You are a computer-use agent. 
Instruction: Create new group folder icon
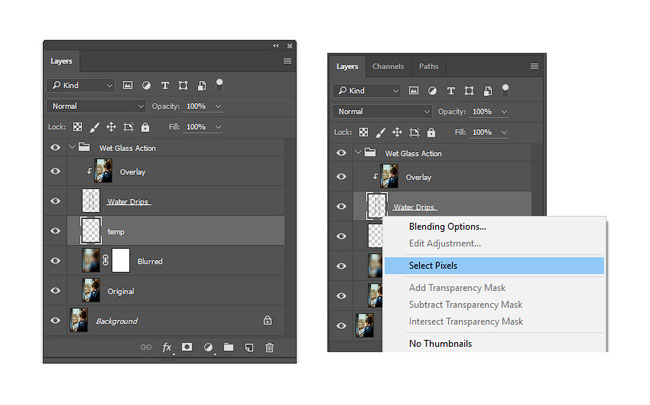(x=228, y=347)
